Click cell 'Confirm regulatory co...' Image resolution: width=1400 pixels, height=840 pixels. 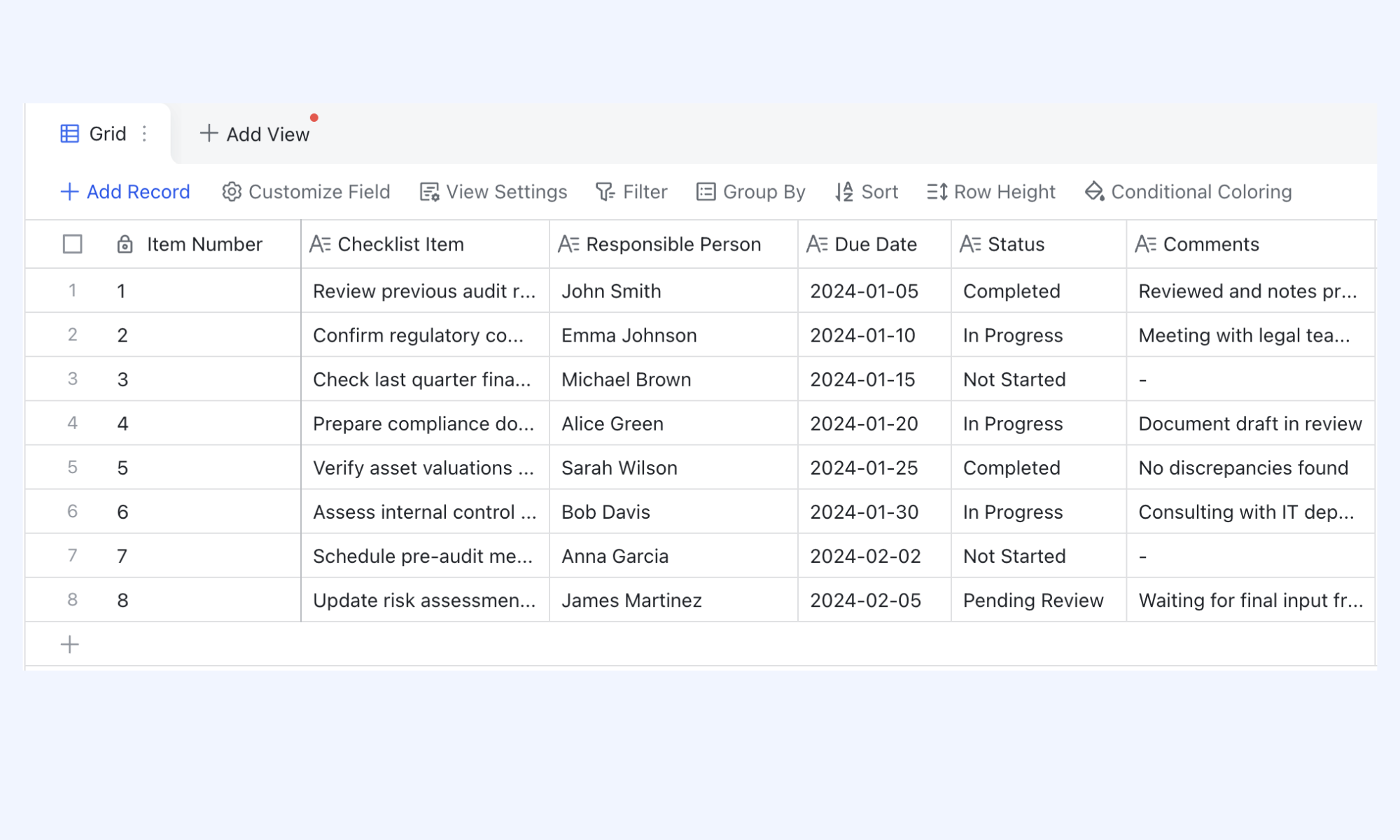click(x=425, y=335)
